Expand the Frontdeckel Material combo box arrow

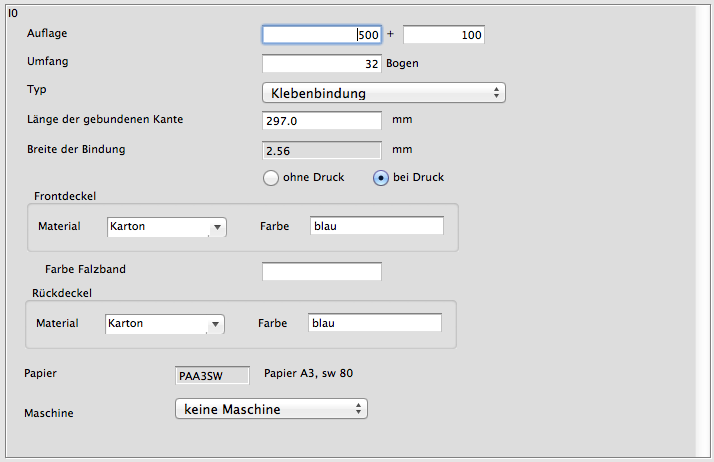tap(217, 227)
